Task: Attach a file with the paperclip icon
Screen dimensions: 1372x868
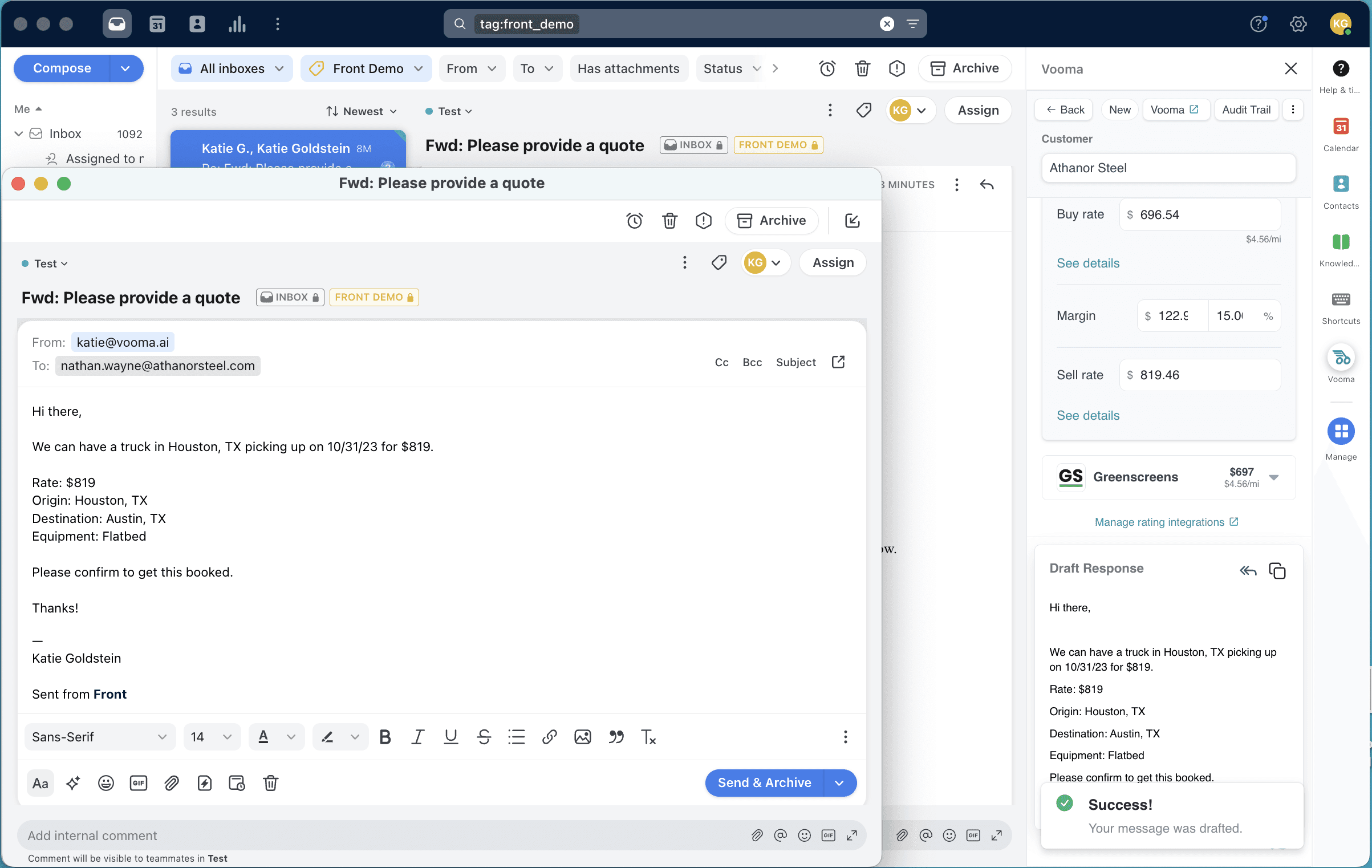Action: 172,783
